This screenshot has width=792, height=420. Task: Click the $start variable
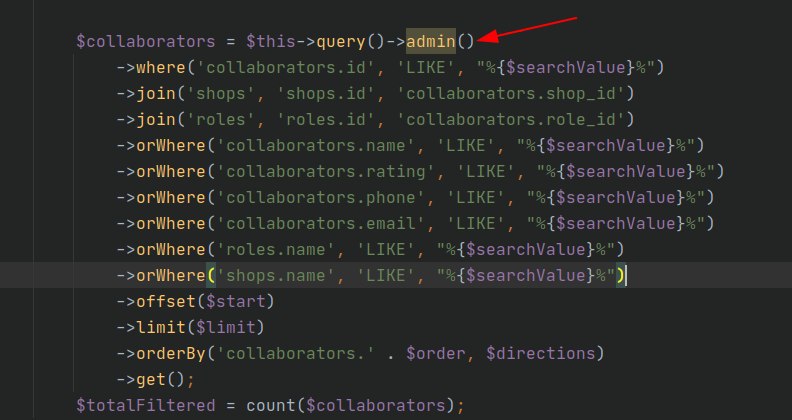(236, 302)
